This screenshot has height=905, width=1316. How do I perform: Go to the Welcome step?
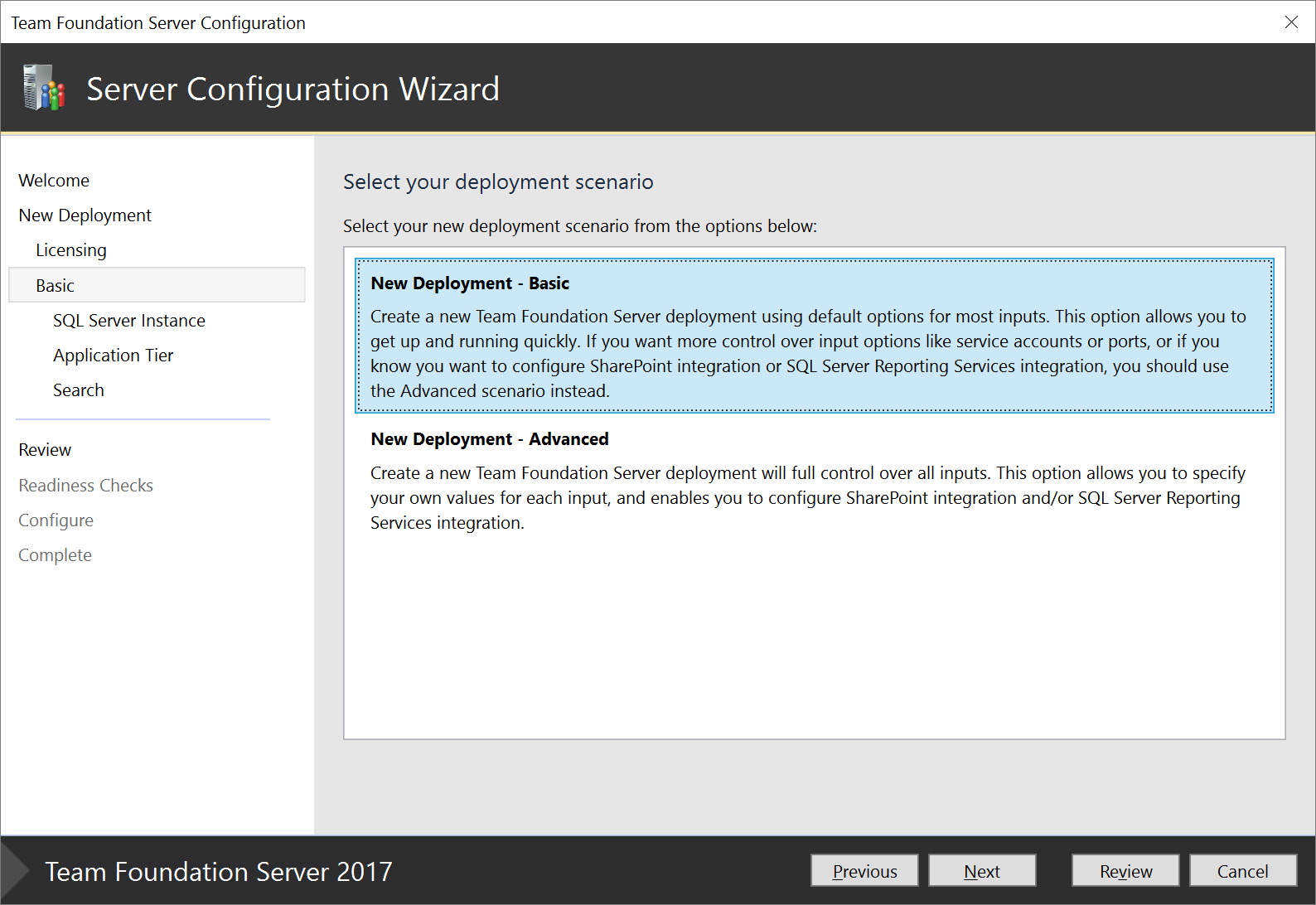pos(54,181)
